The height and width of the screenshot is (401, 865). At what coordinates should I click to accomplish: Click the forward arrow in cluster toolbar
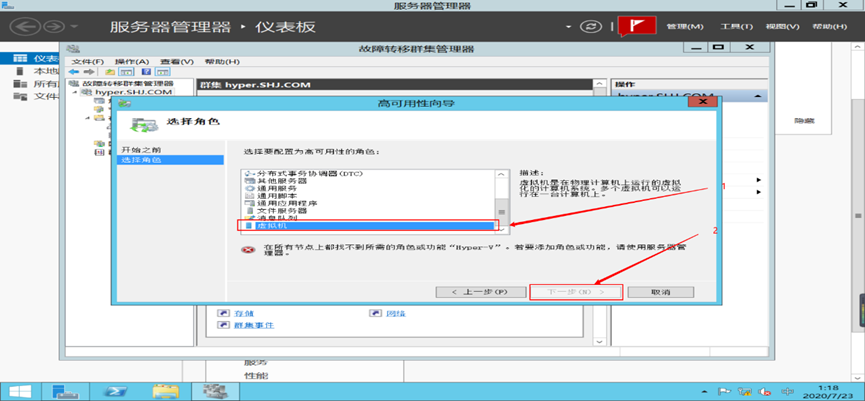(x=89, y=72)
